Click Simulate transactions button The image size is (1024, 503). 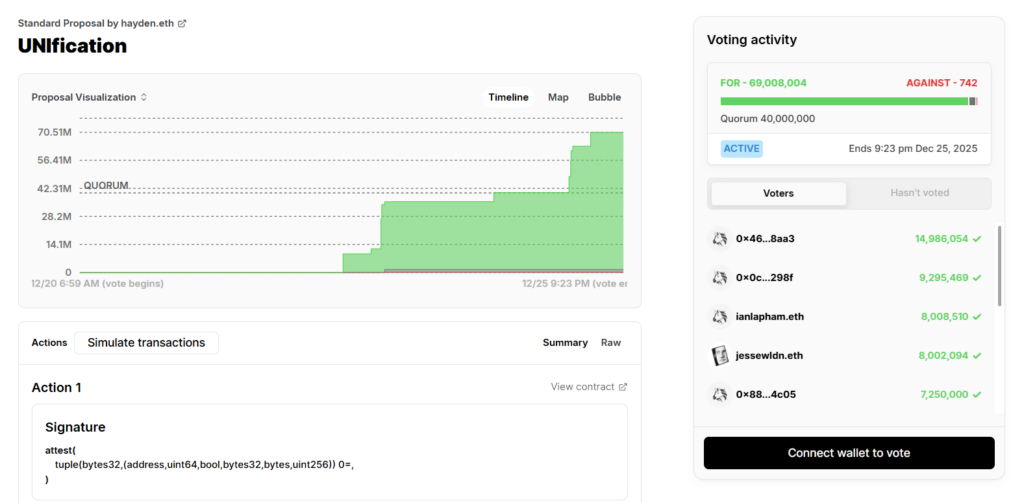coord(146,343)
